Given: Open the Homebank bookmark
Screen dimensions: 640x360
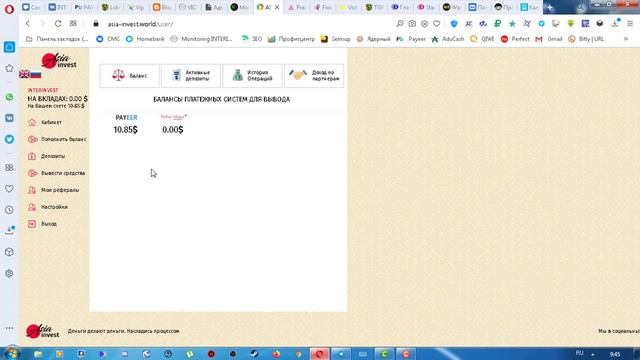Looking at the screenshot, I should click(145, 39).
